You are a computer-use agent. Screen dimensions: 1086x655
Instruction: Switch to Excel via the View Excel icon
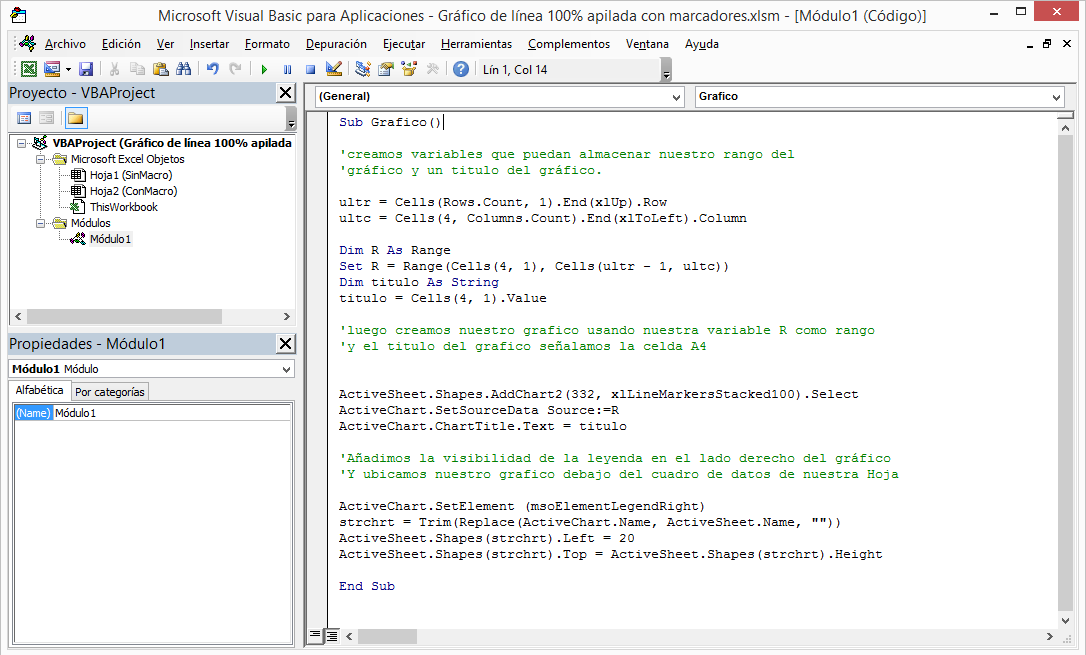[x=29, y=69]
